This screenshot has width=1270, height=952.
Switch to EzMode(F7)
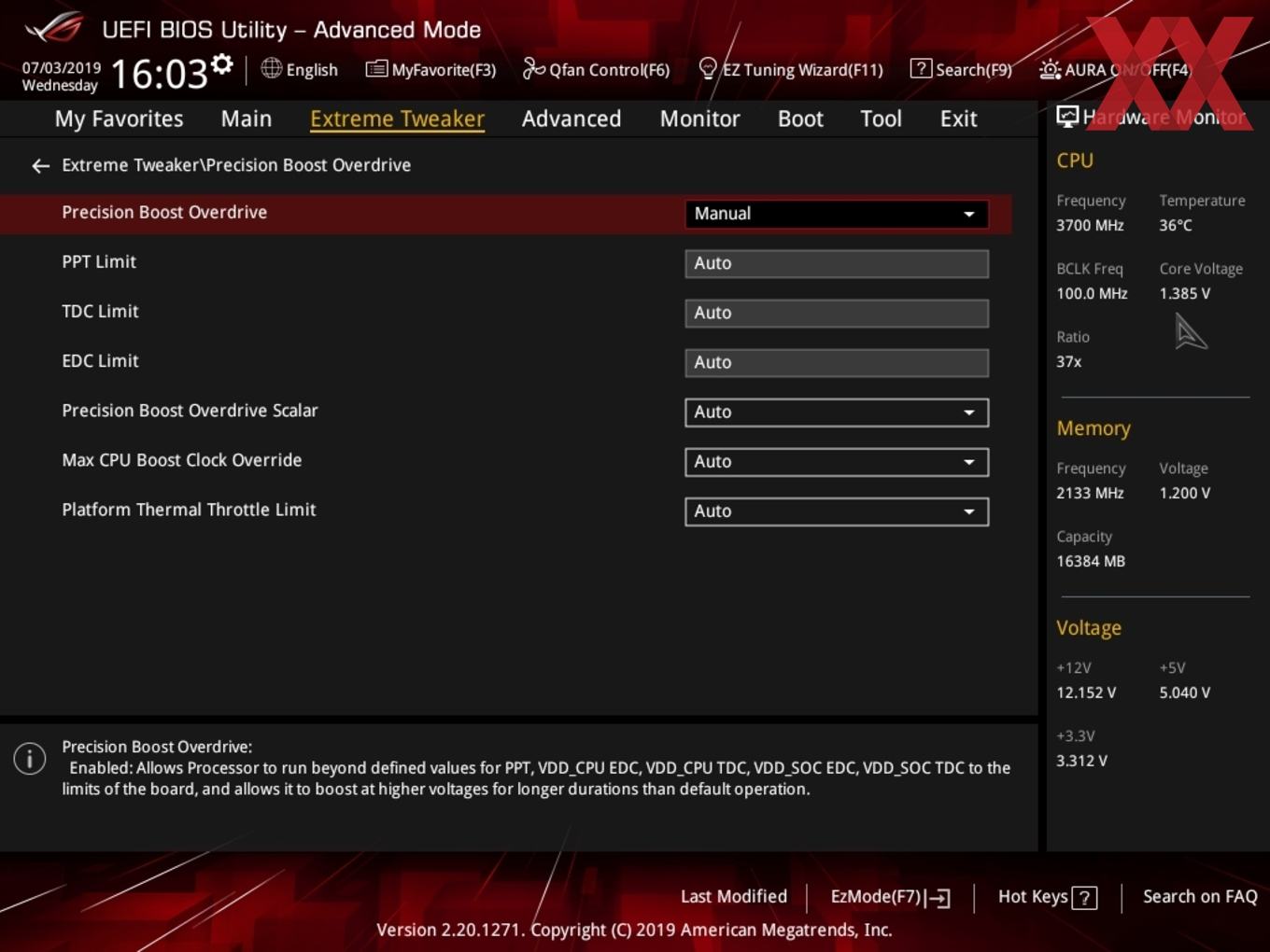(x=890, y=897)
